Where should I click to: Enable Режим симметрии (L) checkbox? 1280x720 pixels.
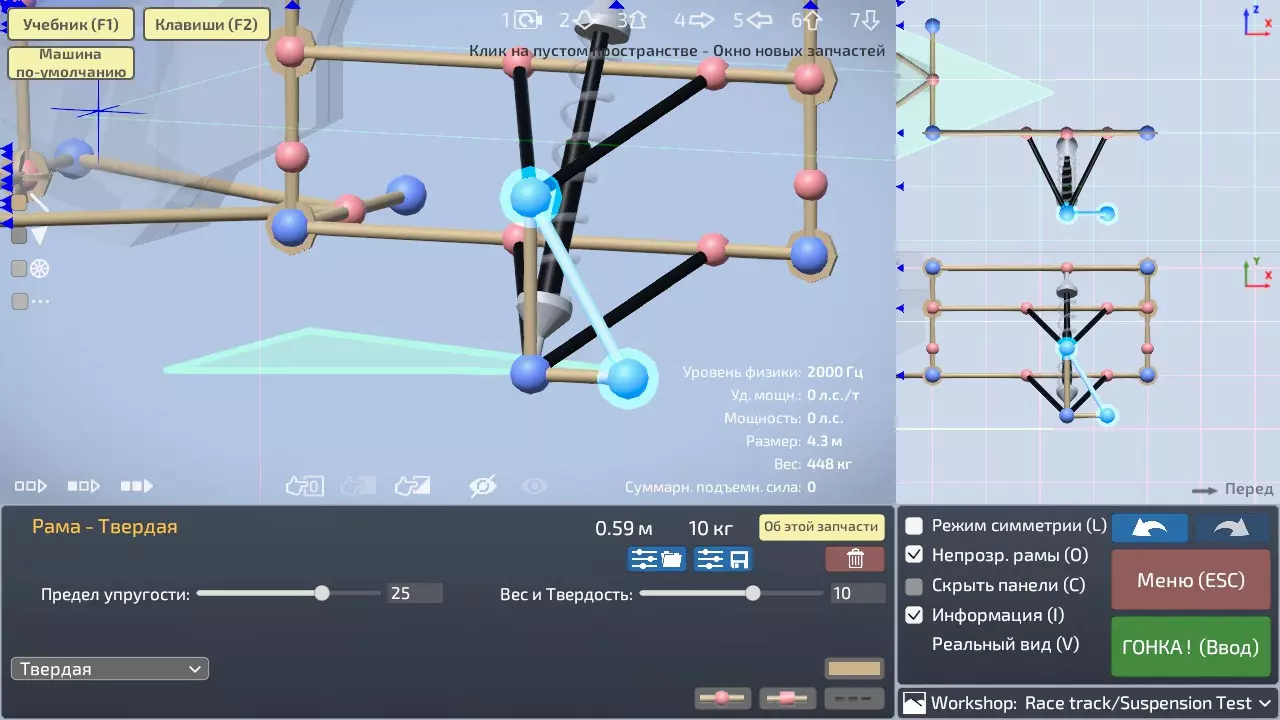click(914, 526)
